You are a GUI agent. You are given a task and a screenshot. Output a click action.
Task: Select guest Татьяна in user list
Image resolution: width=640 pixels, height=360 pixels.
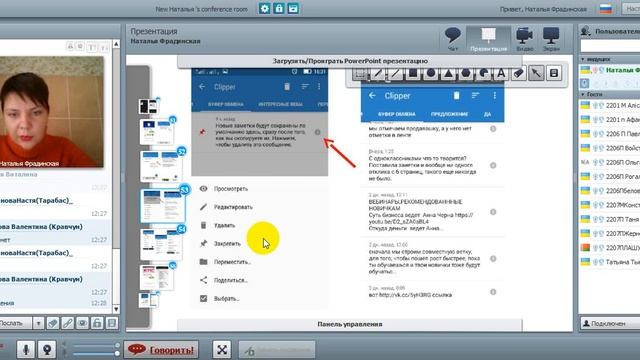610,262
